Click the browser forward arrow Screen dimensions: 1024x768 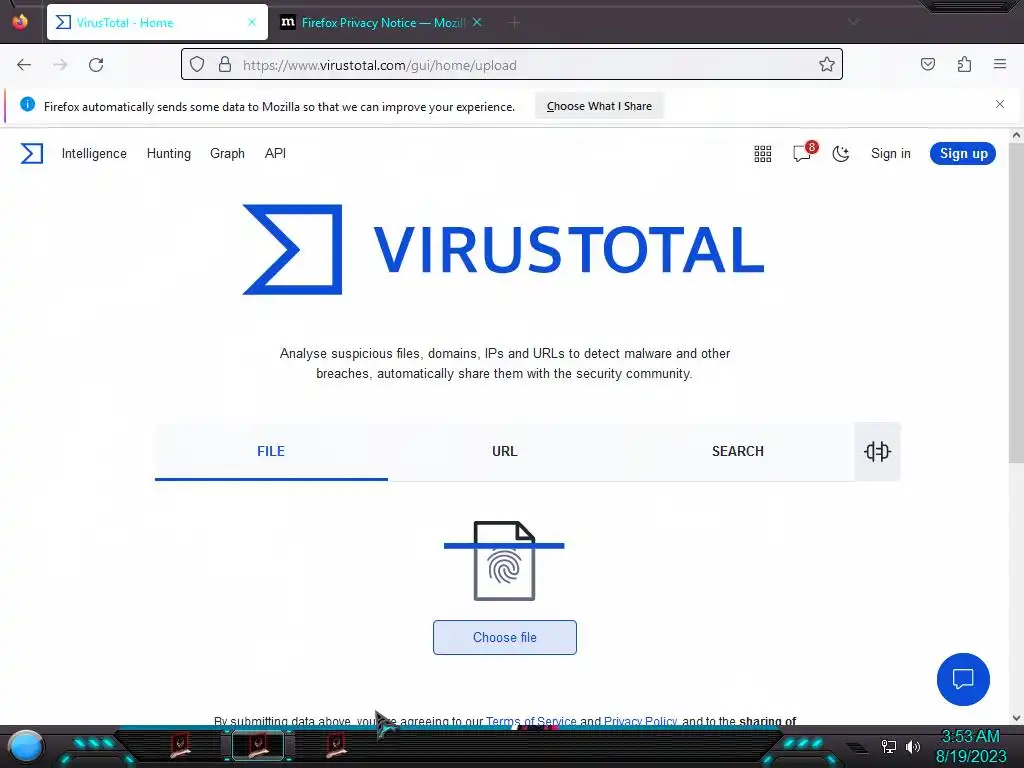60,65
